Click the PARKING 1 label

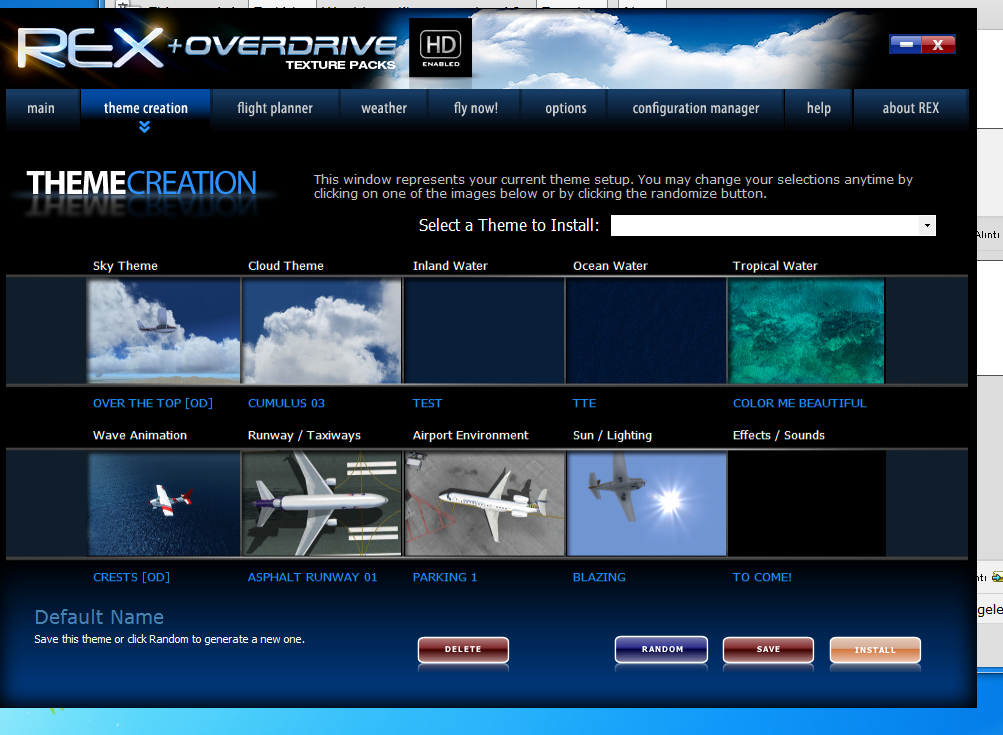coord(445,578)
